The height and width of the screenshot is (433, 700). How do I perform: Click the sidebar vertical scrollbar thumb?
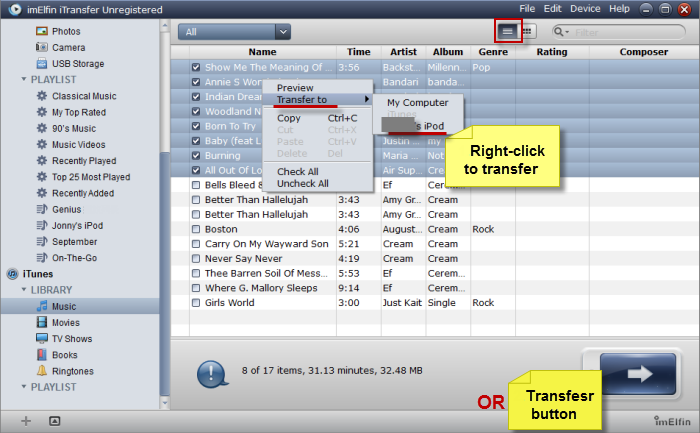coord(164,273)
